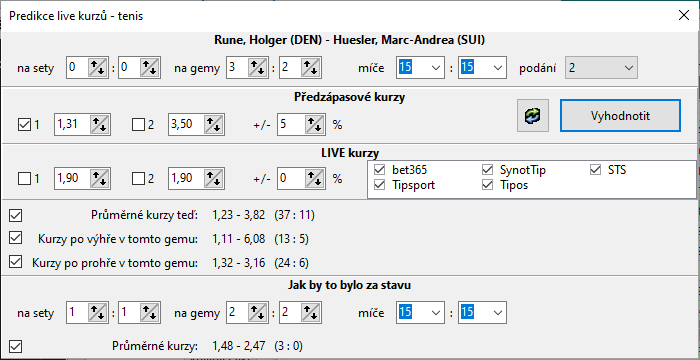Click pre-match +/- 5 percent spinner arrows

point(315,124)
